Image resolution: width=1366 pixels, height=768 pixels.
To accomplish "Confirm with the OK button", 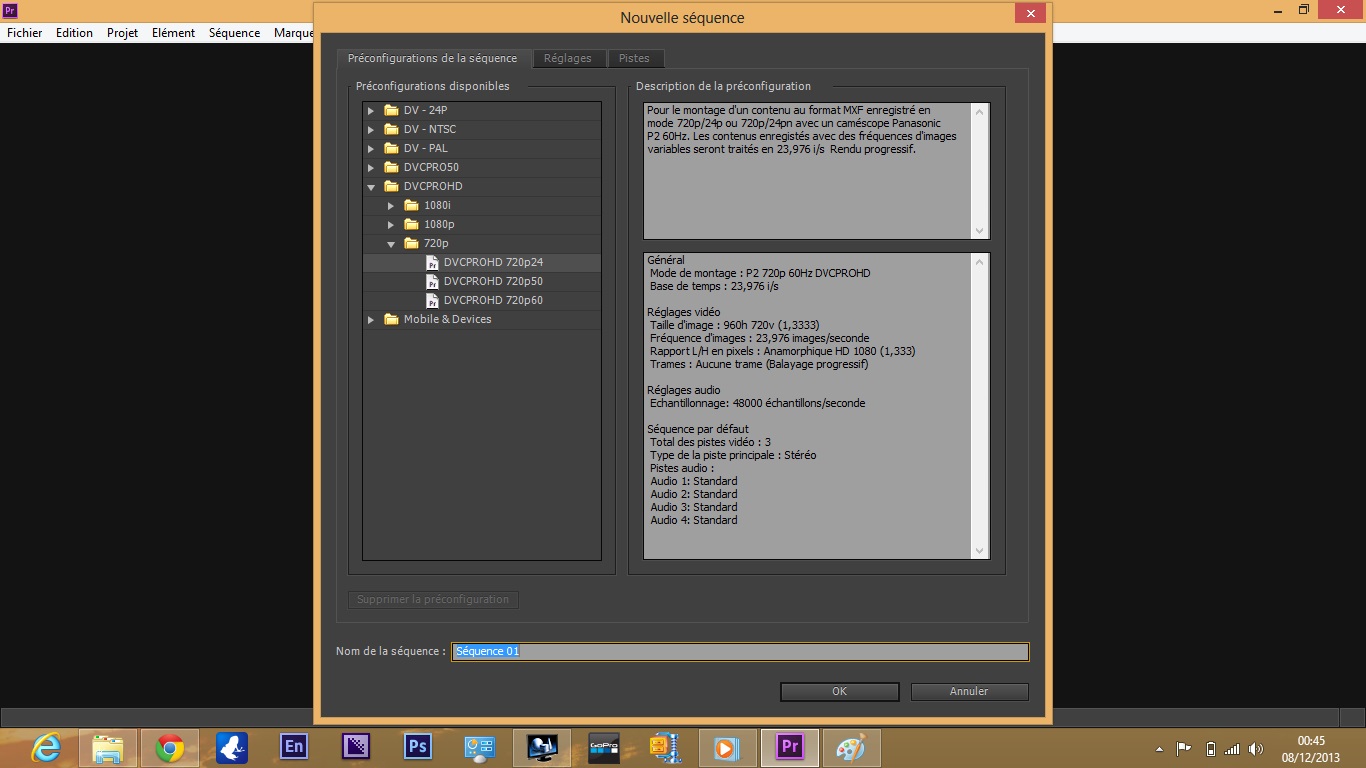I will coord(839,691).
